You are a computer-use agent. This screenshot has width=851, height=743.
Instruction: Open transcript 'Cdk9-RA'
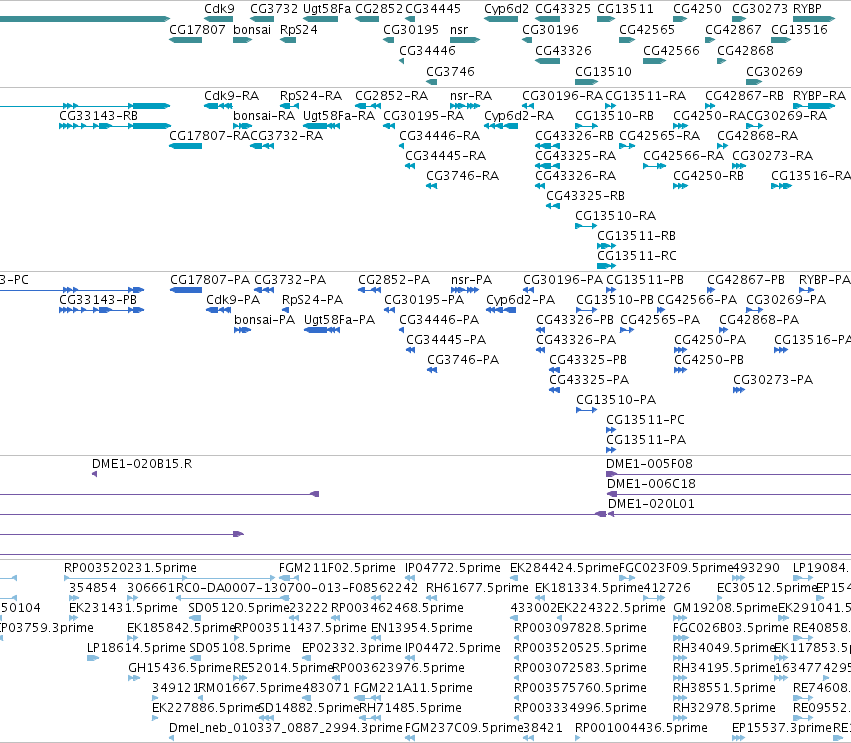pyautogui.click(x=232, y=96)
